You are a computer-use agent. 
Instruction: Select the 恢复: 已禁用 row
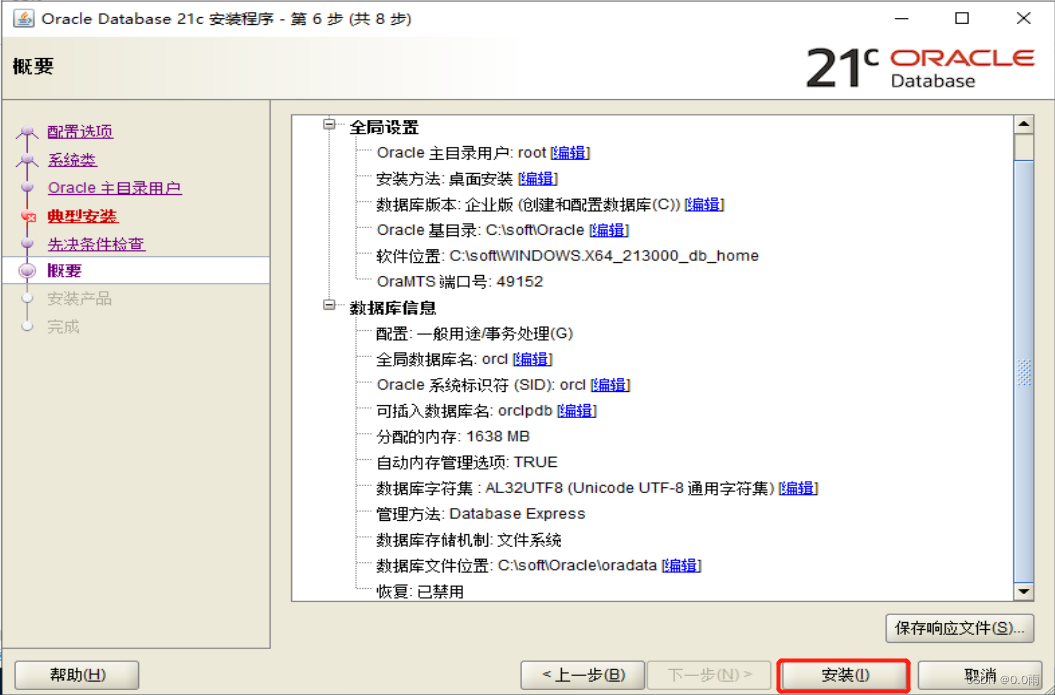pyautogui.click(x=420, y=592)
